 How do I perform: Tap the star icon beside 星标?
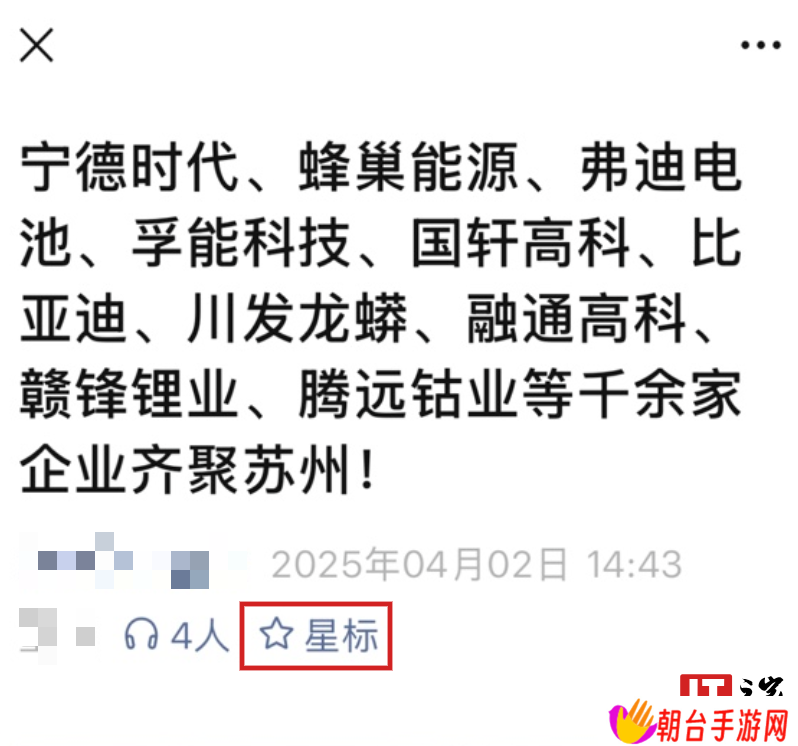pos(276,634)
